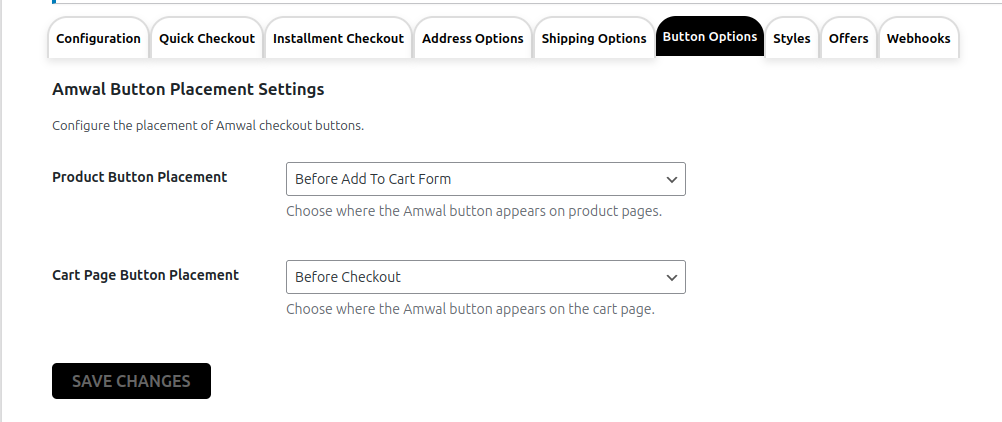This screenshot has width=1002, height=422.
Task: Go to the Installment Checkout tab
Action: (x=338, y=39)
